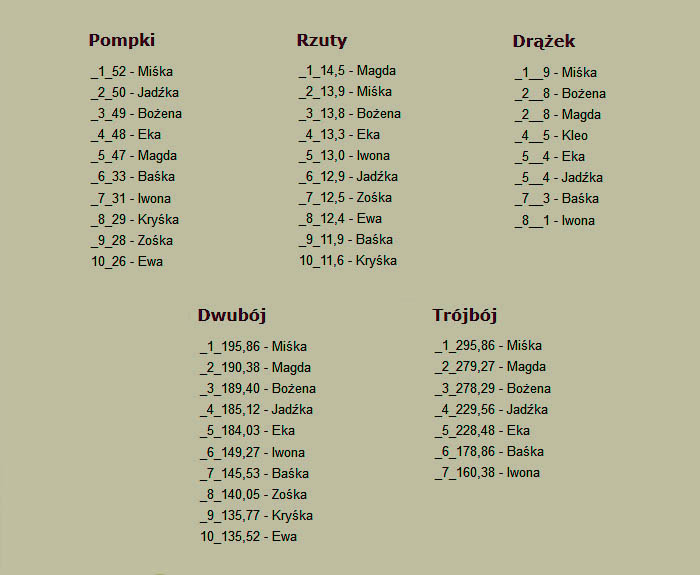Image resolution: width=700 pixels, height=575 pixels.
Task: Click the Trójbój heading
Action: (464, 315)
